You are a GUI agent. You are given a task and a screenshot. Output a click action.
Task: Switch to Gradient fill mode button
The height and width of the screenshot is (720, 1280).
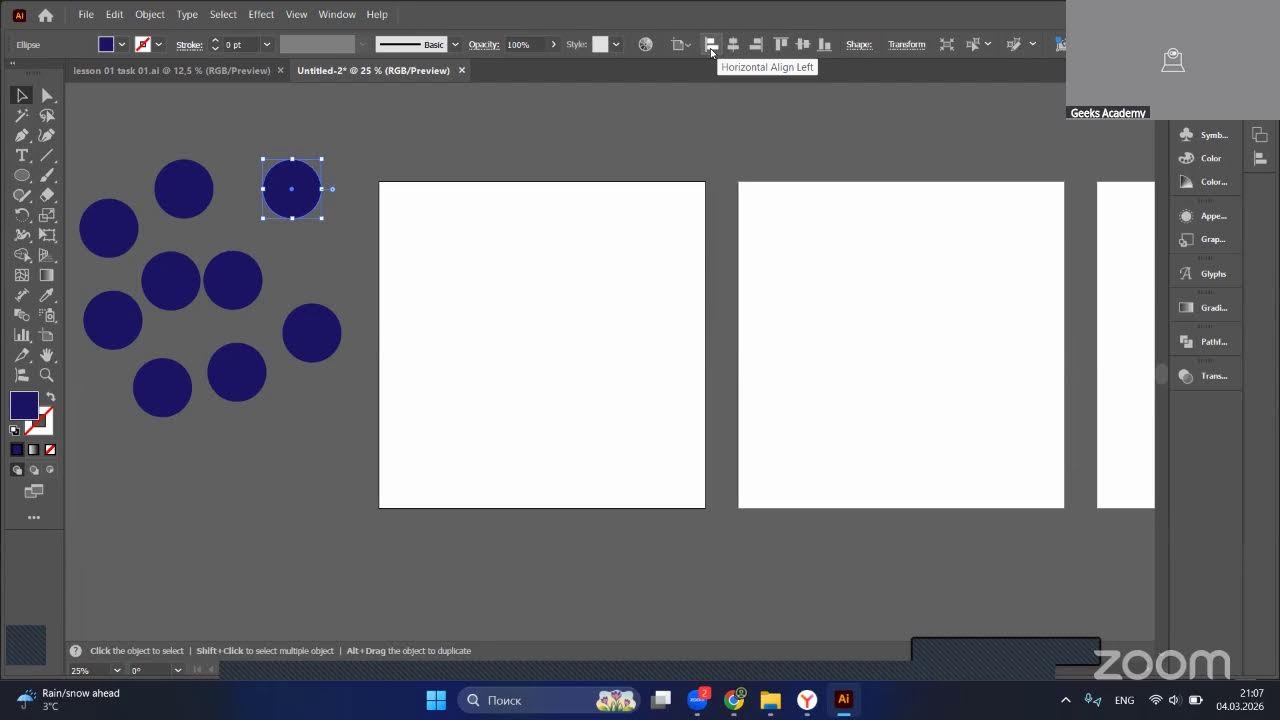coord(33,450)
